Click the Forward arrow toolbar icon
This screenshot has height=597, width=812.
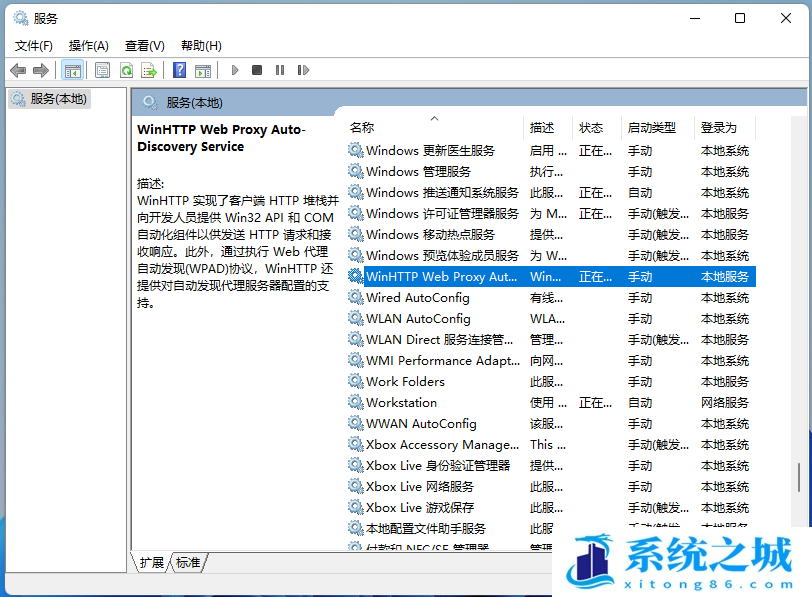point(41,70)
